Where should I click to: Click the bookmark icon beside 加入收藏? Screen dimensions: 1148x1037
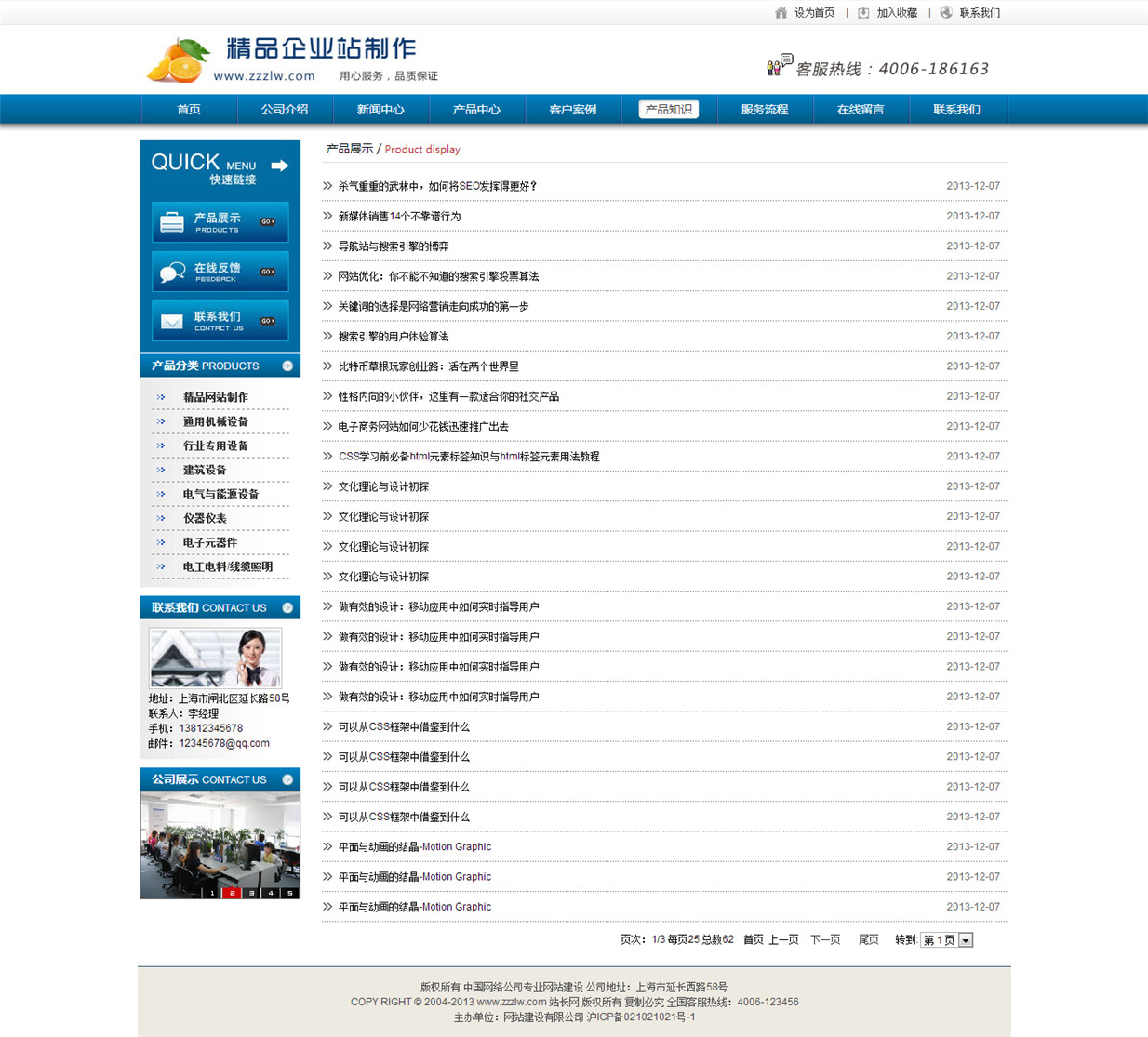pyautogui.click(x=863, y=13)
